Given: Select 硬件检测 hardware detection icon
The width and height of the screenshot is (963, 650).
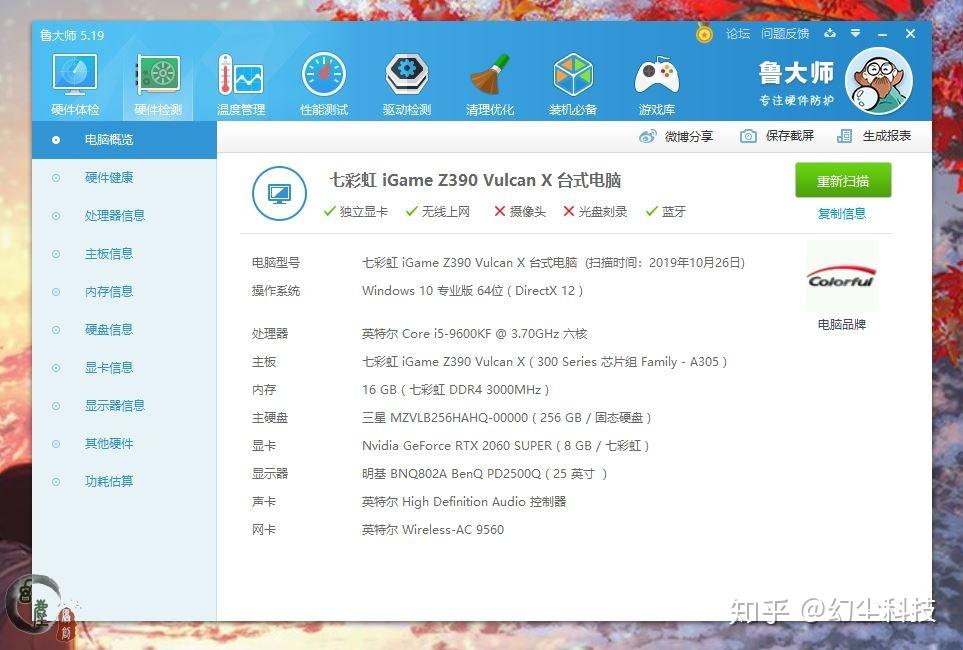Looking at the screenshot, I should pyautogui.click(x=158, y=85).
